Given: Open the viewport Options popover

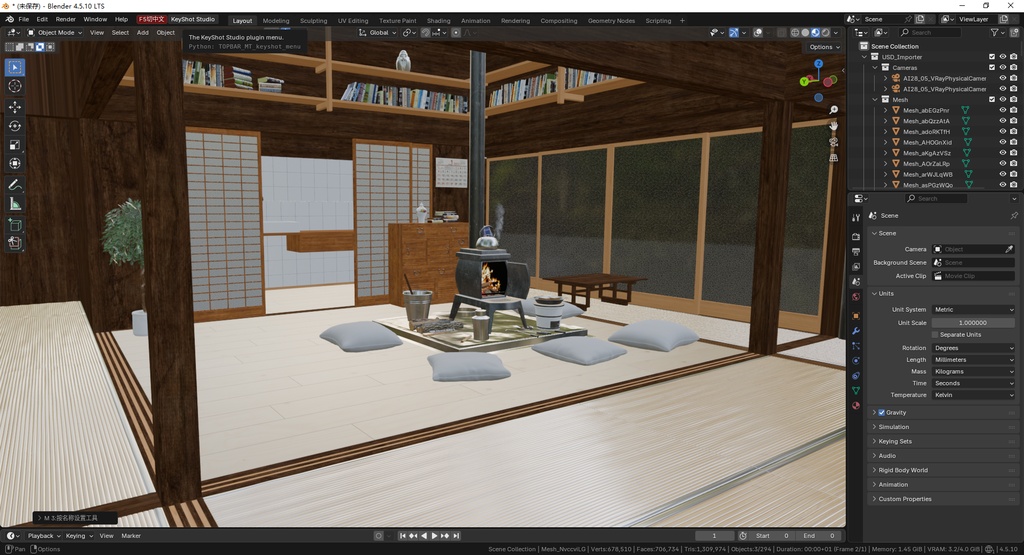Looking at the screenshot, I should (x=824, y=47).
